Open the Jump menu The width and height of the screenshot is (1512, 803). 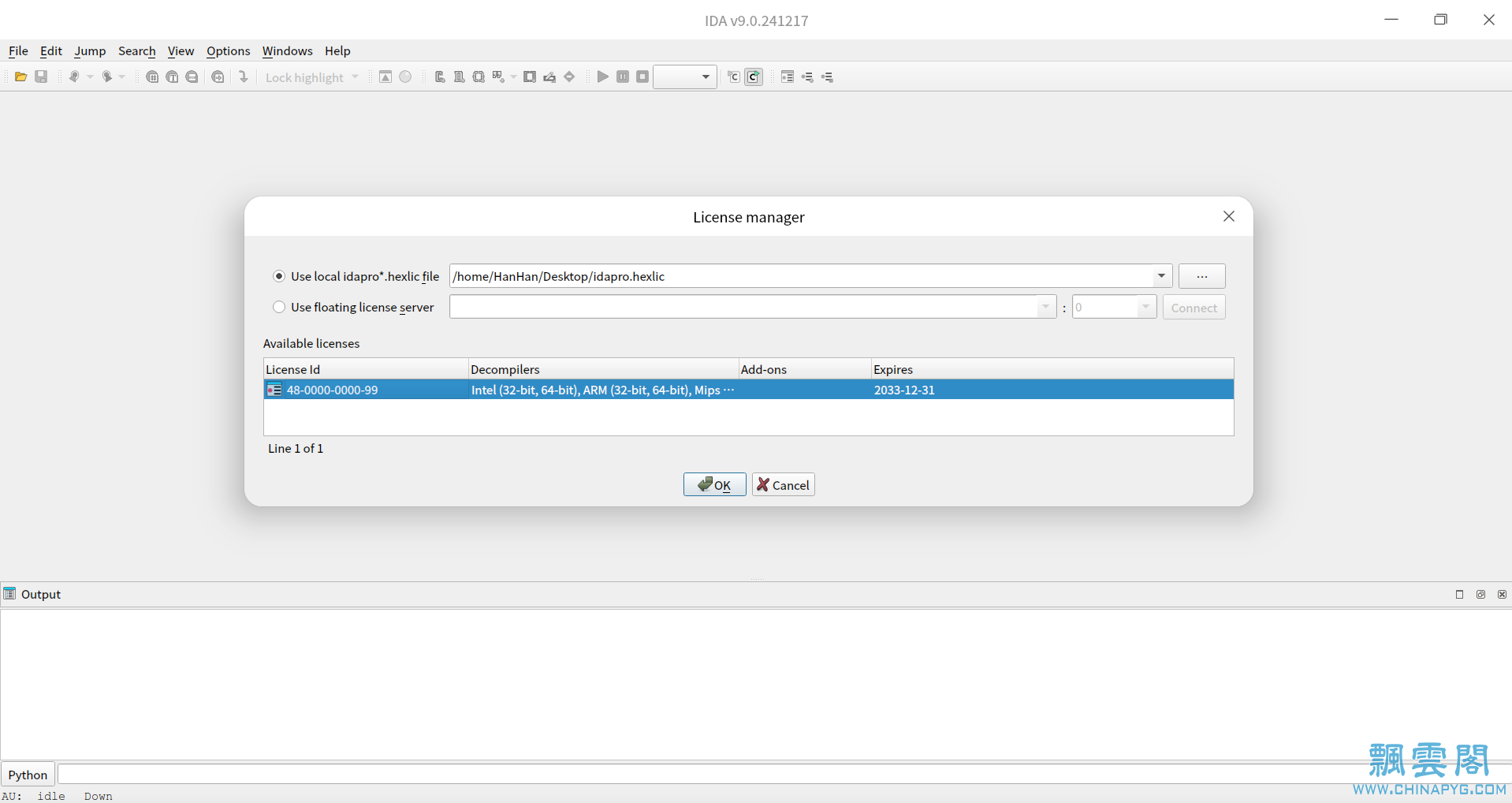point(90,50)
